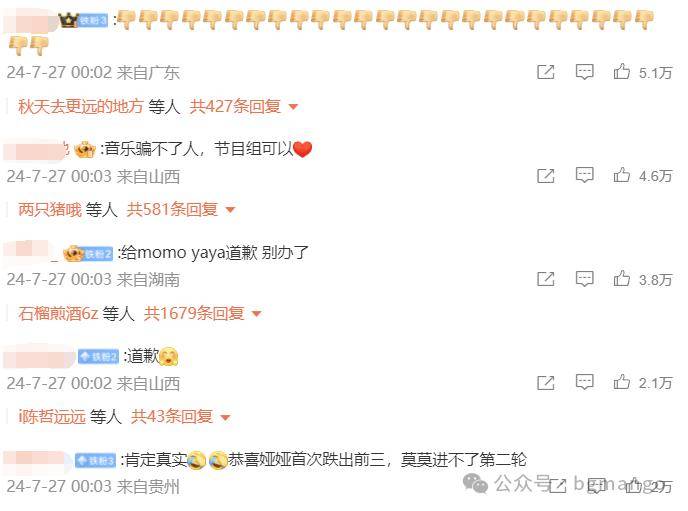Screen dimensions: 688x511
Task: Open the i陈哲远远 username link
Action: (52, 416)
